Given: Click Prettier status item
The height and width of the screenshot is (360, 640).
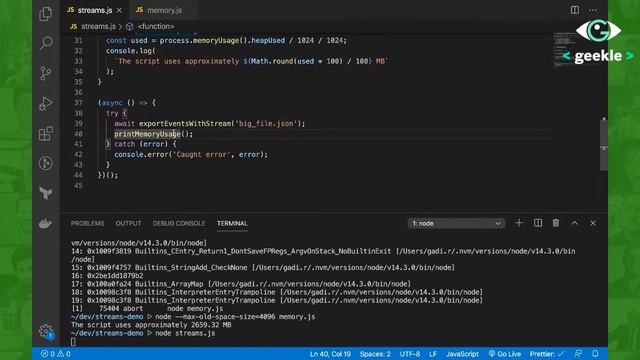Looking at the screenshot, I should click(x=547, y=354).
